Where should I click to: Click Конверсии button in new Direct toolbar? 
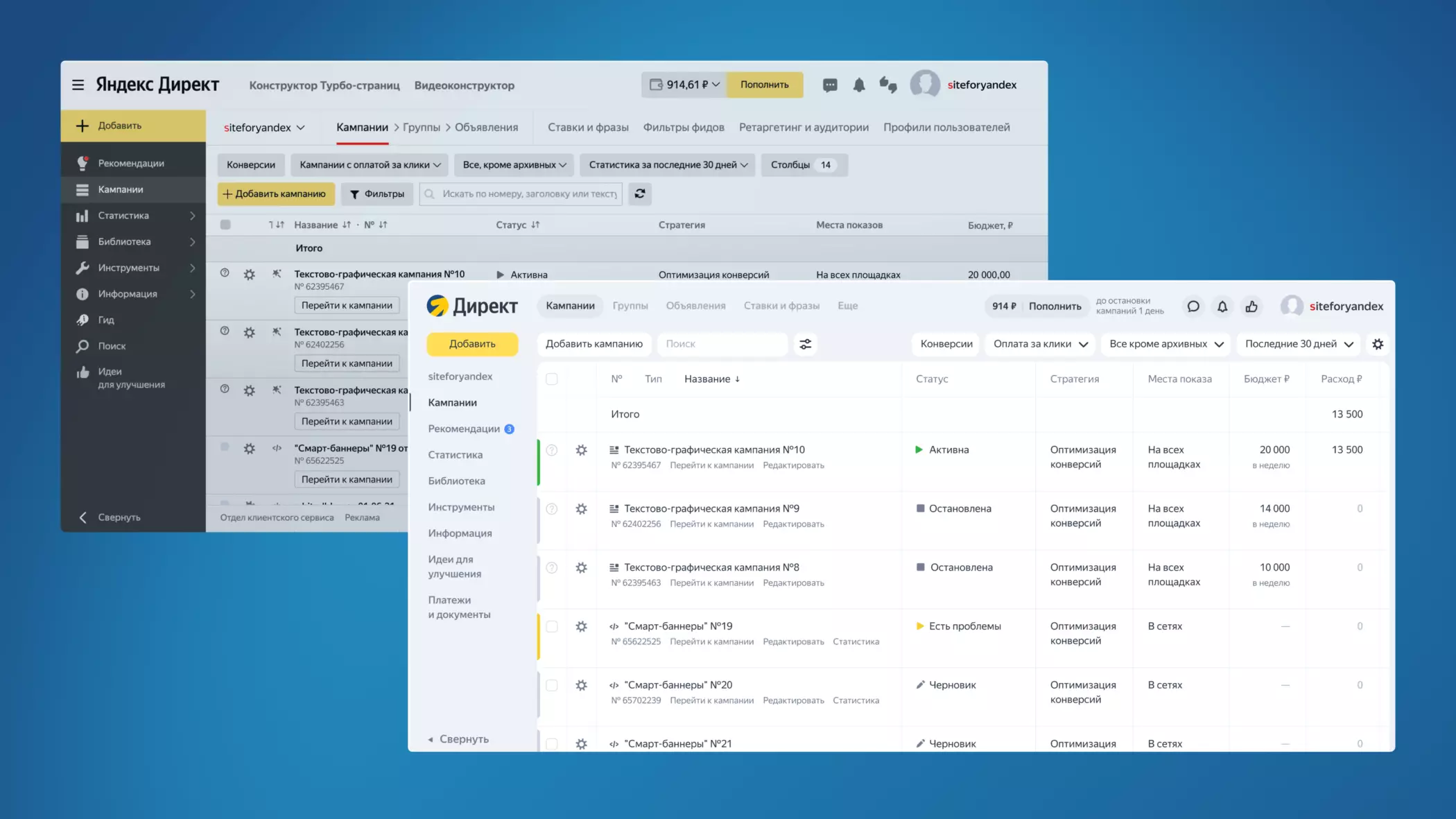(946, 344)
